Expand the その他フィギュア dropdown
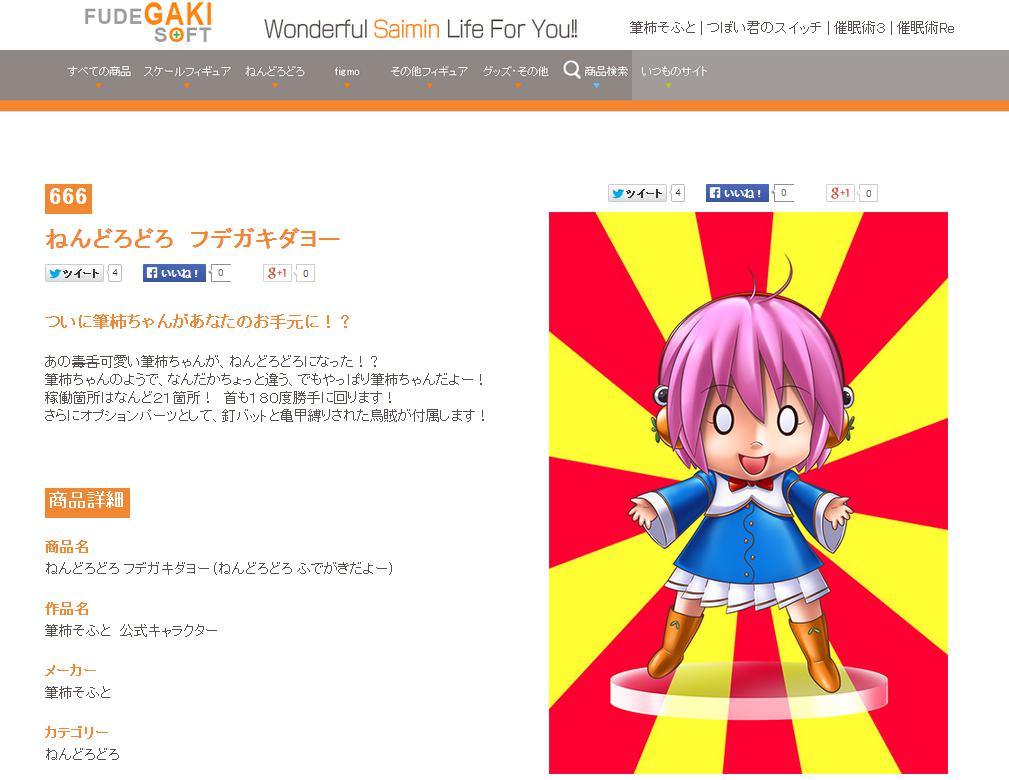The height and width of the screenshot is (780, 1009). tap(429, 71)
